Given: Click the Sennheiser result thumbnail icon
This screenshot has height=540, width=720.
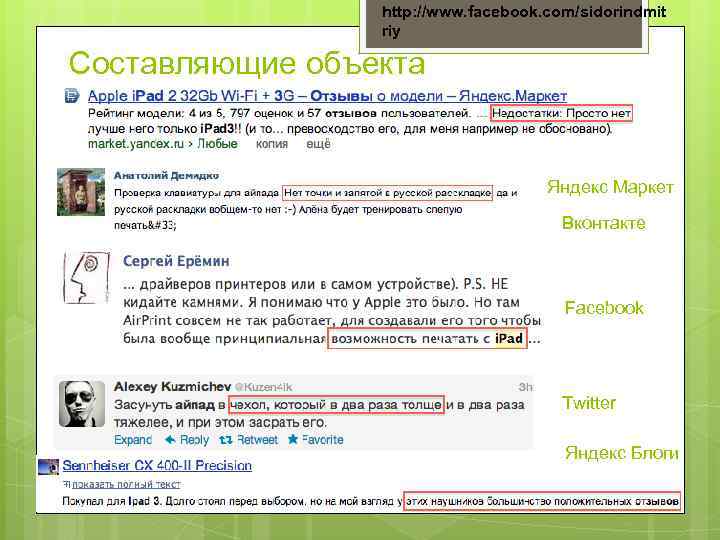Looking at the screenshot, I should tap(48, 466).
